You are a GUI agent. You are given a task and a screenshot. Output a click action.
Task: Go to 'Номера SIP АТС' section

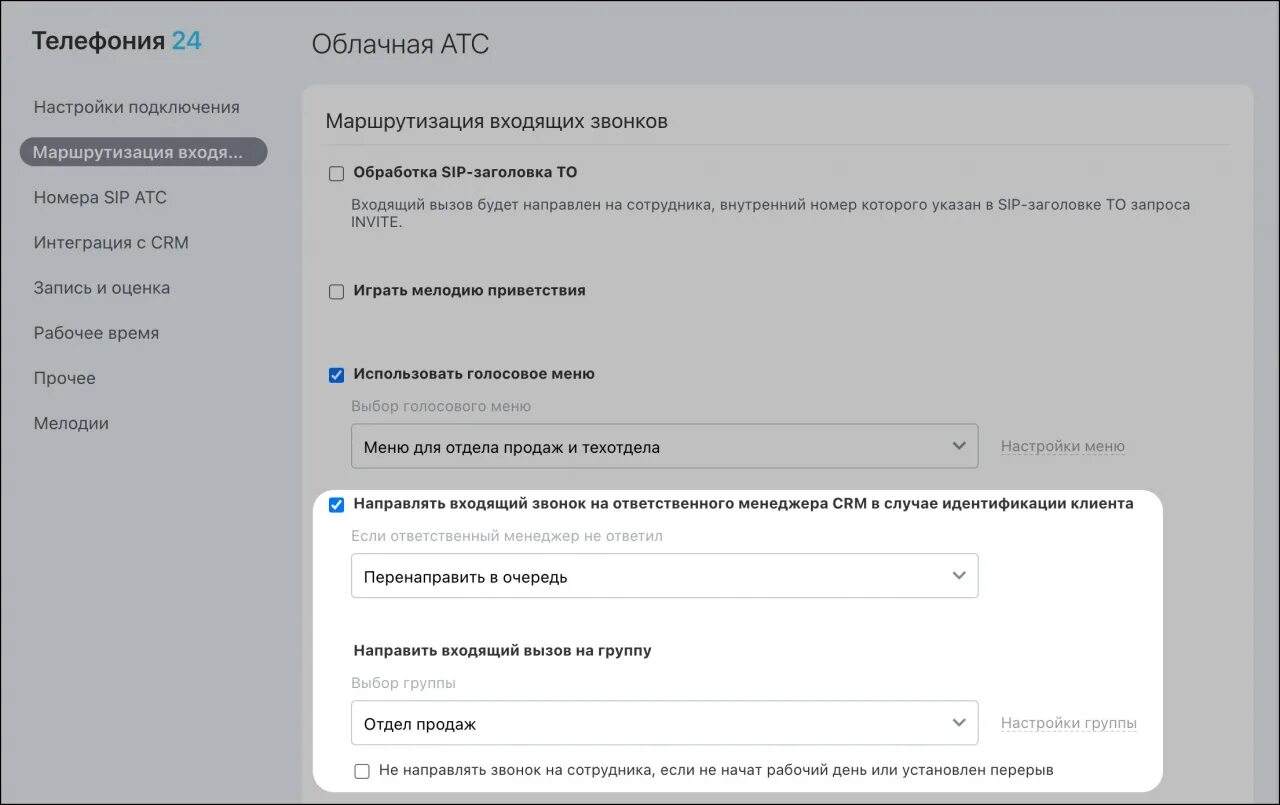tap(100, 197)
